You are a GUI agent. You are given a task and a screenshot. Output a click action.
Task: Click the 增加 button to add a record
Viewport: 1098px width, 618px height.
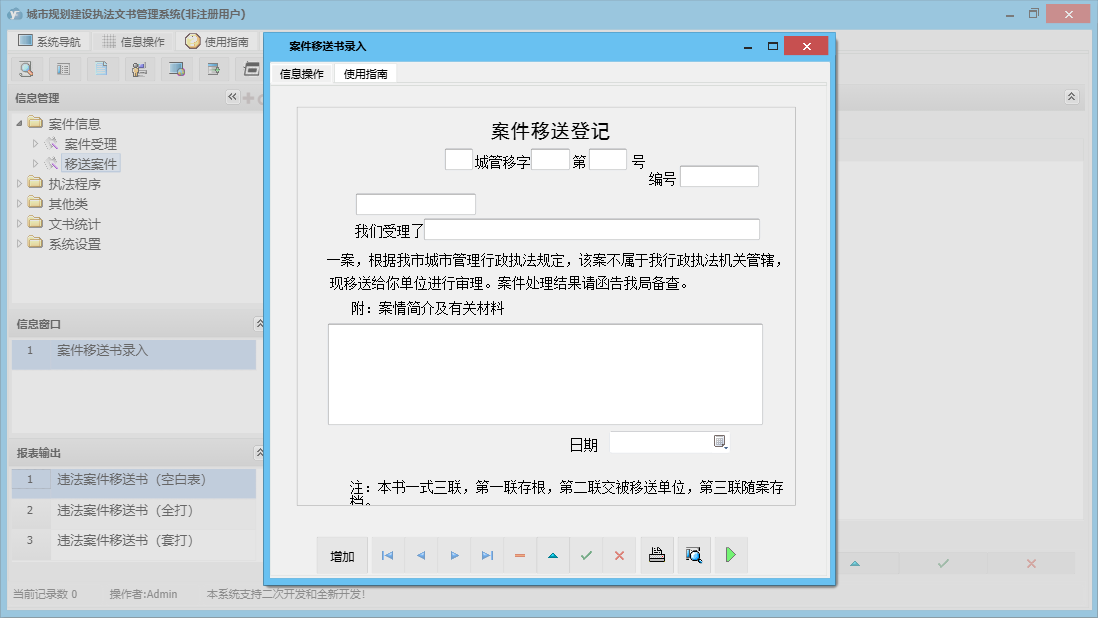(342, 555)
